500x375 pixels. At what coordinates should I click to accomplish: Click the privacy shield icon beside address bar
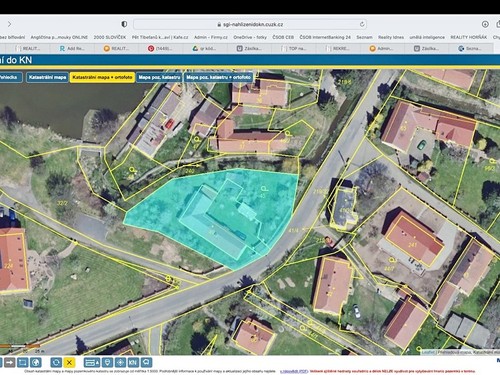point(124,24)
